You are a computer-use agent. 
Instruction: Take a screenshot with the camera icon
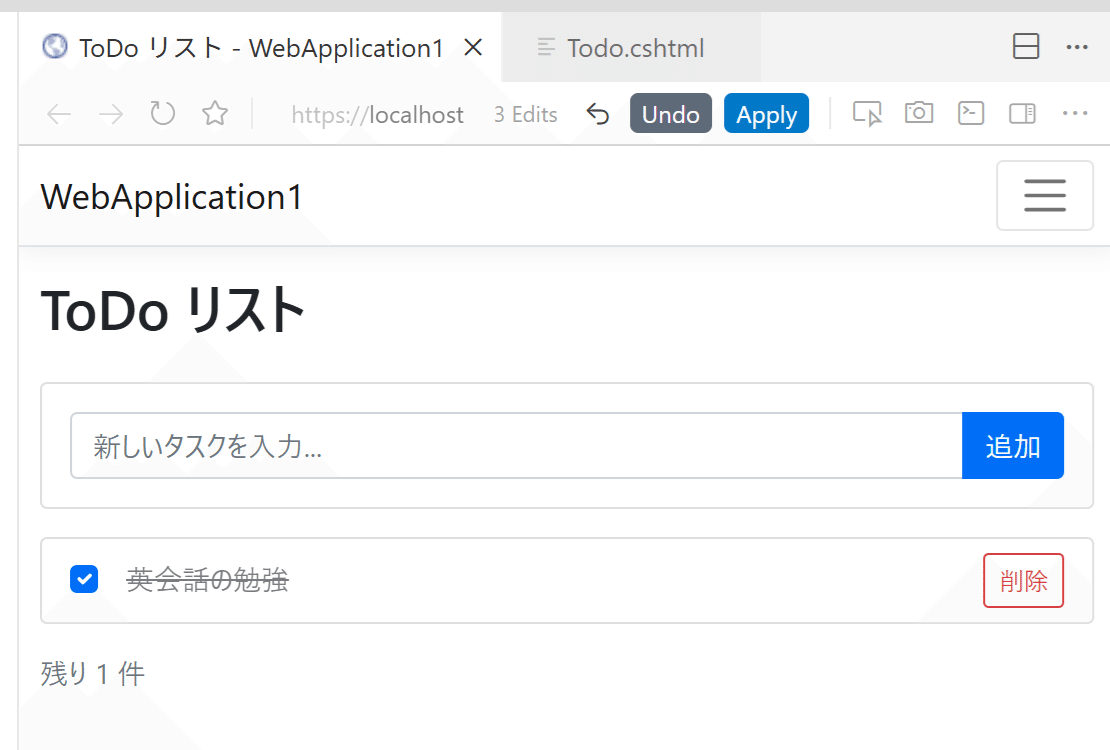tap(919, 114)
